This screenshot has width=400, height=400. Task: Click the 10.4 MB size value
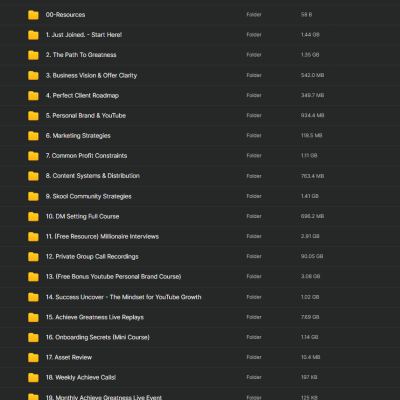click(x=311, y=357)
